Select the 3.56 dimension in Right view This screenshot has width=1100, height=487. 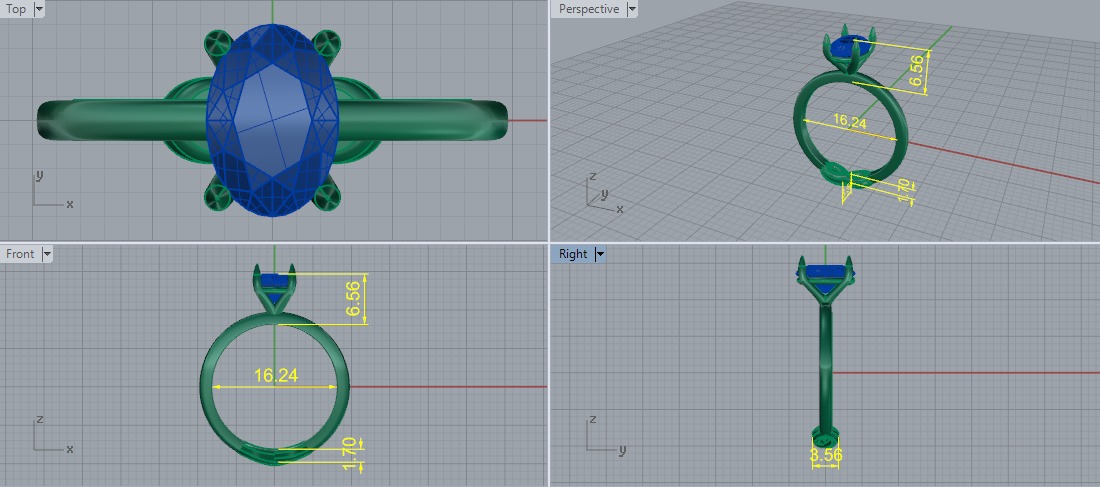[826, 455]
